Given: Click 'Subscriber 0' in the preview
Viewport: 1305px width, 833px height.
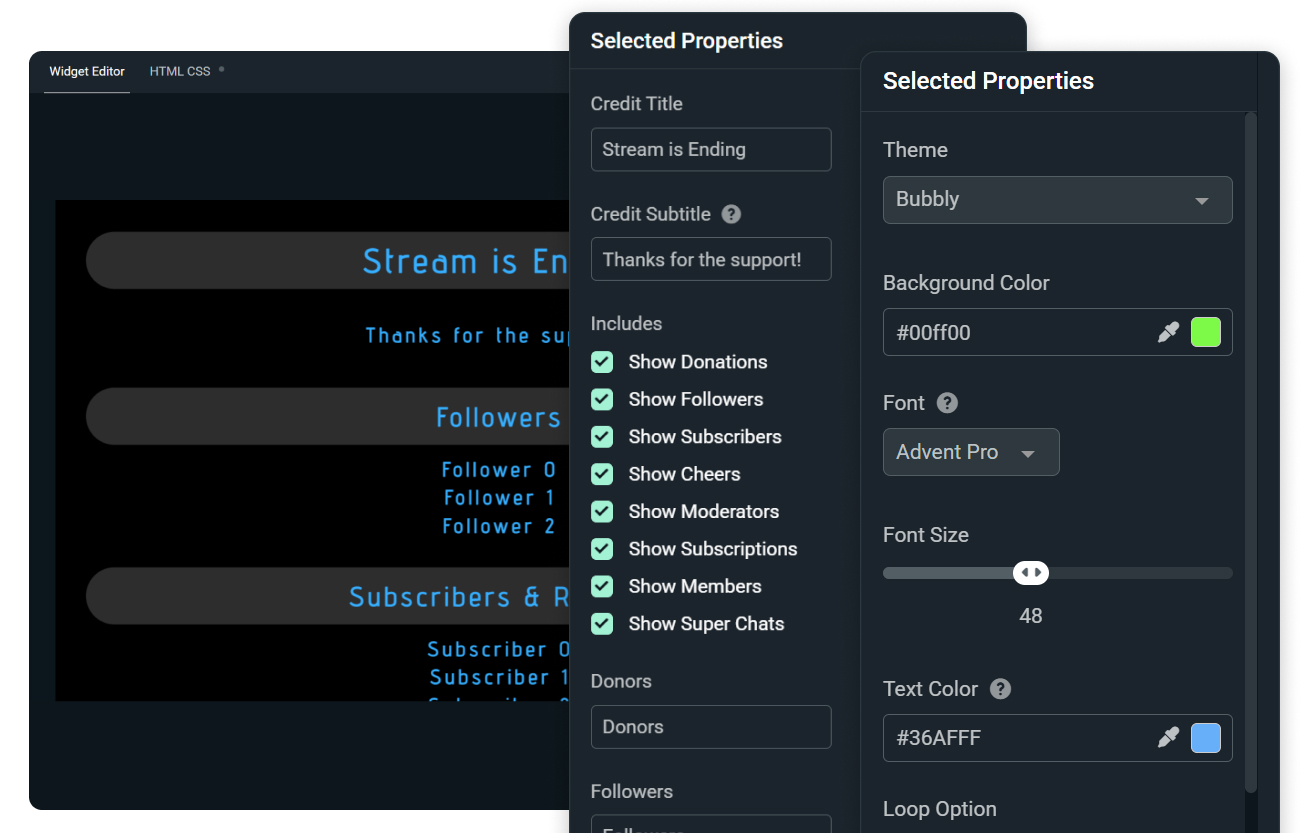Looking at the screenshot, I should (498, 650).
